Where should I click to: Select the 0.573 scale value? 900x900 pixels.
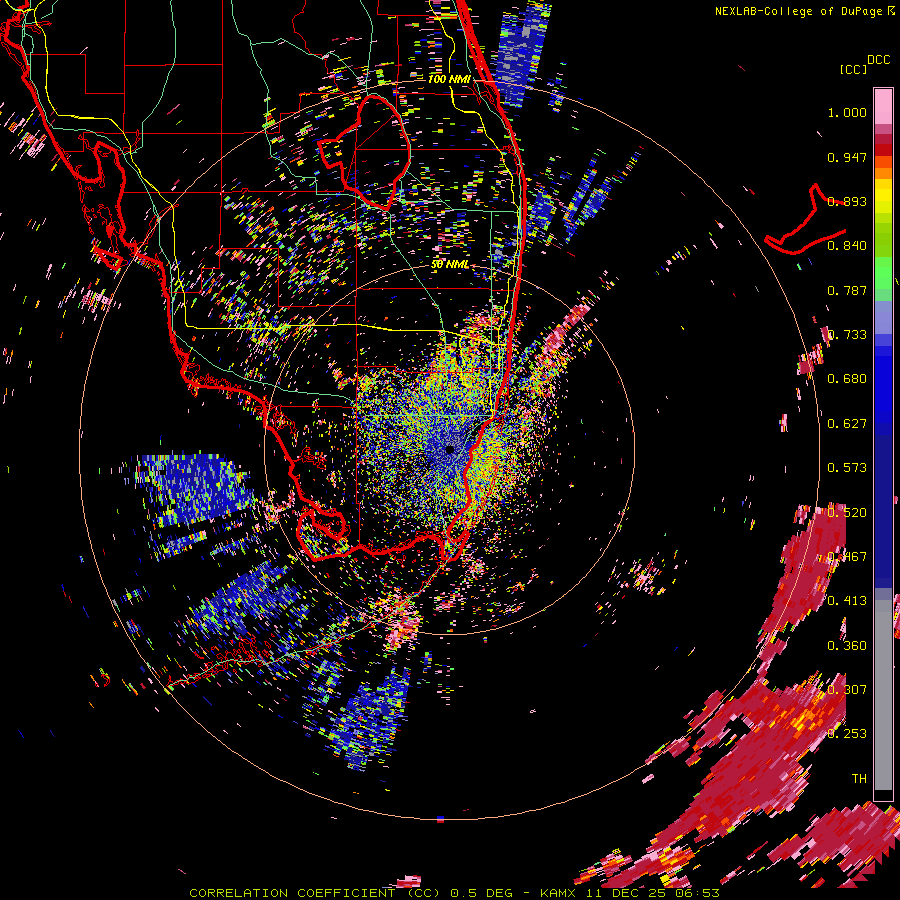(847, 468)
